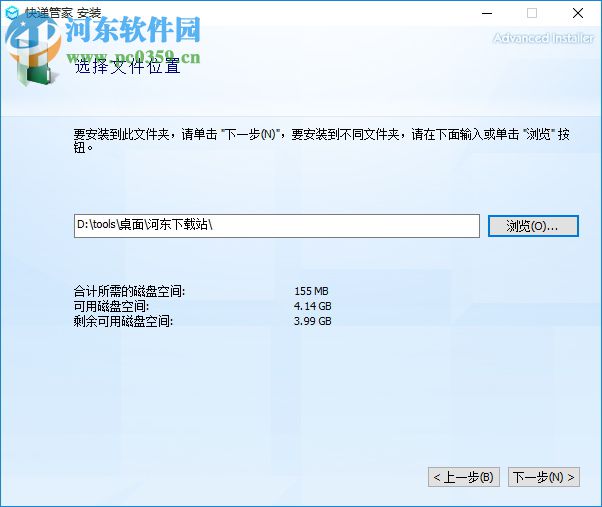Go to next step with 下一步(N)
The width and height of the screenshot is (602, 507).
coord(544,477)
